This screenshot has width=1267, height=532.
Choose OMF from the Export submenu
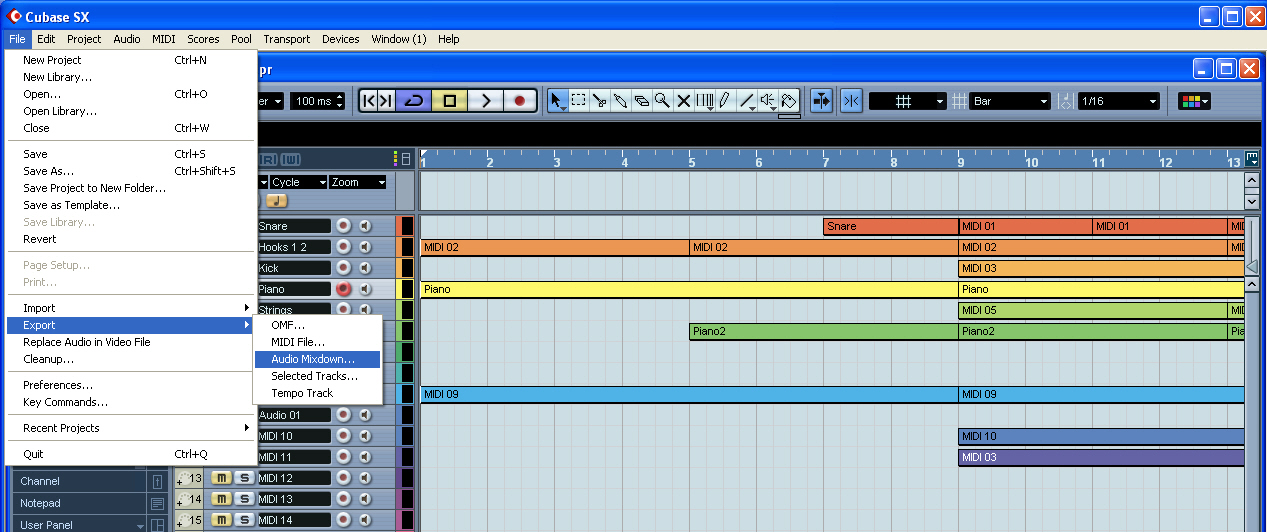click(318, 325)
